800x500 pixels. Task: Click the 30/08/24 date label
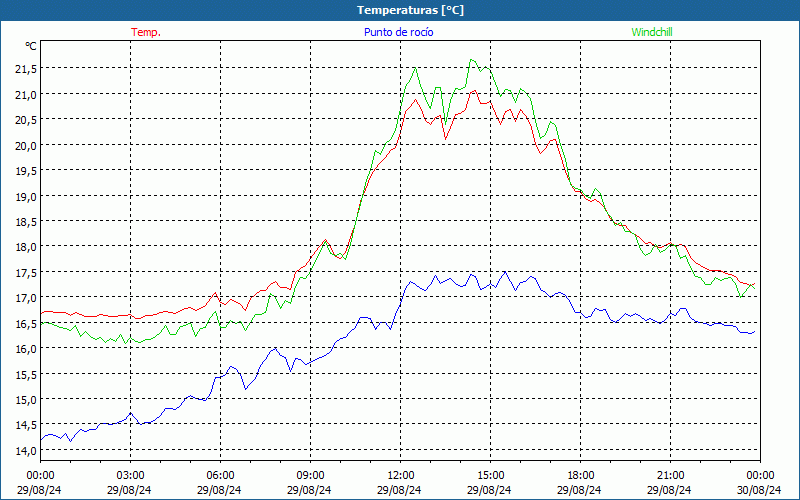759,490
